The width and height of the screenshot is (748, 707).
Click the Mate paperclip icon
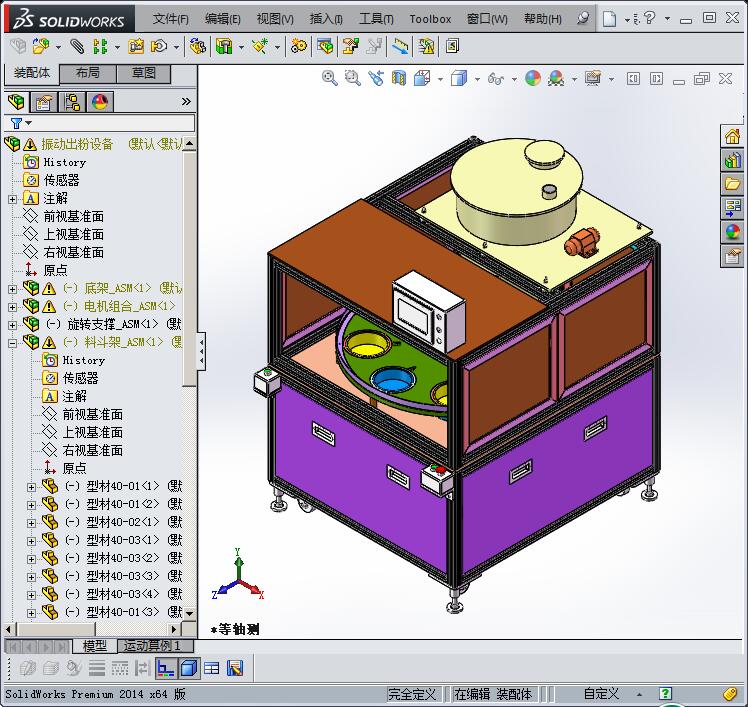[77, 46]
